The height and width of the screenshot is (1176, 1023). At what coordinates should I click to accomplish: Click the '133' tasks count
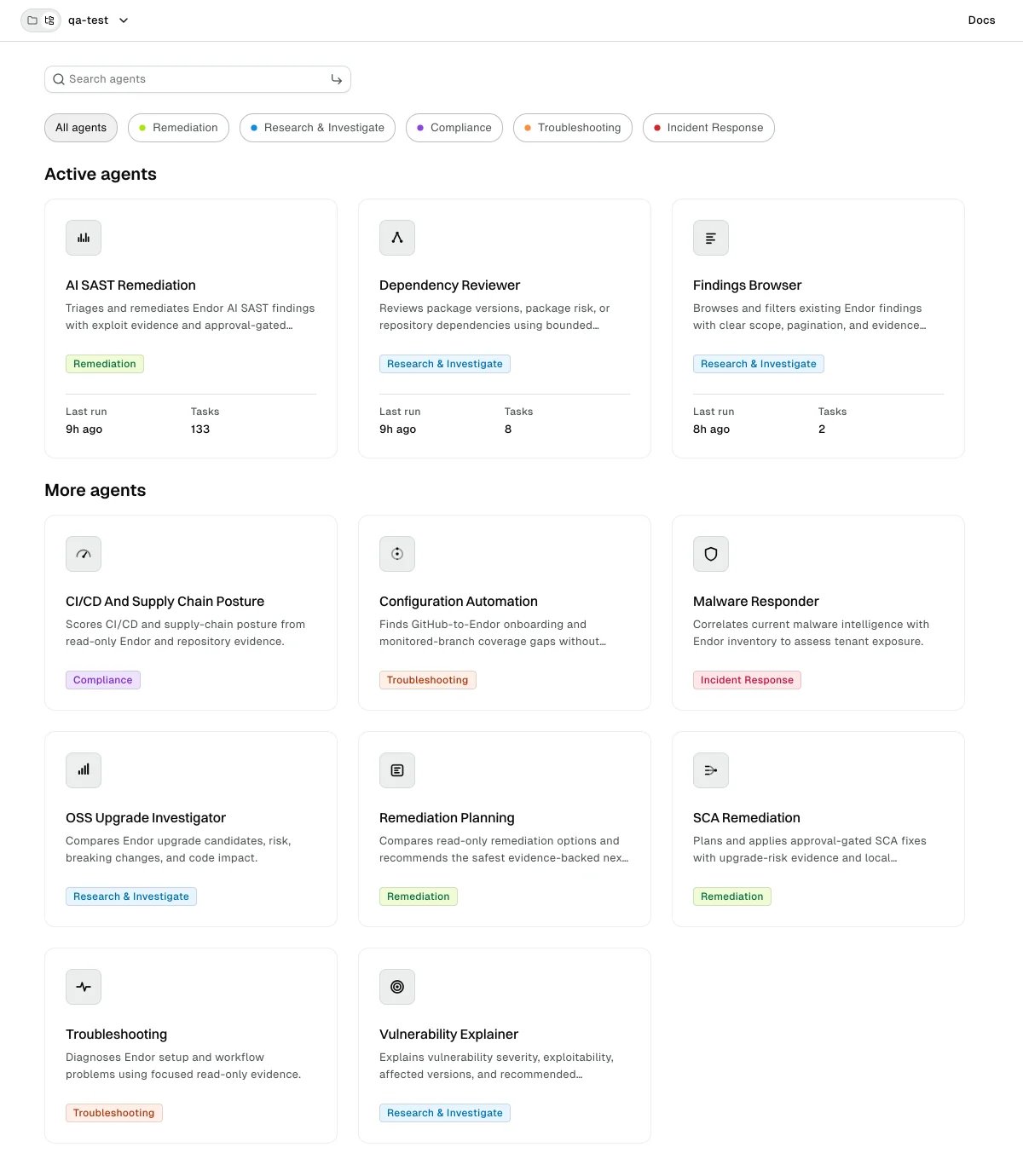tap(200, 429)
